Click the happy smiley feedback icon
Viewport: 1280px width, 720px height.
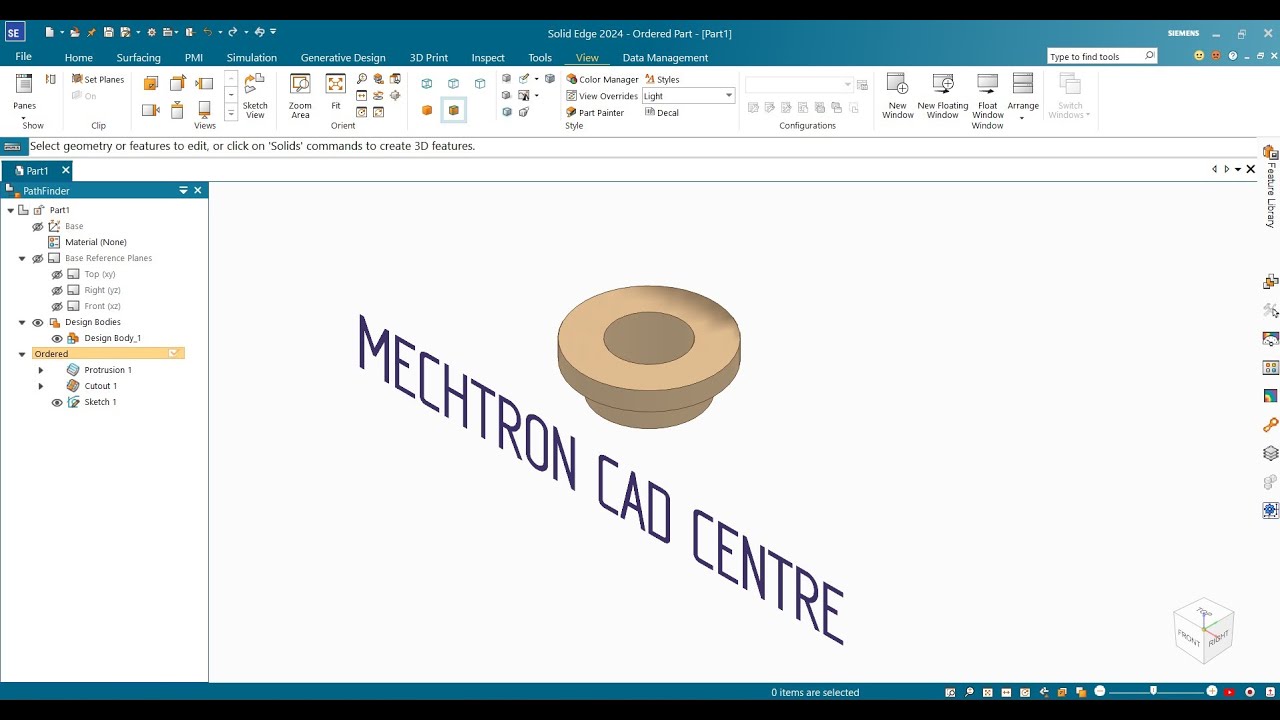pyautogui.click(x=1199, y=56)
